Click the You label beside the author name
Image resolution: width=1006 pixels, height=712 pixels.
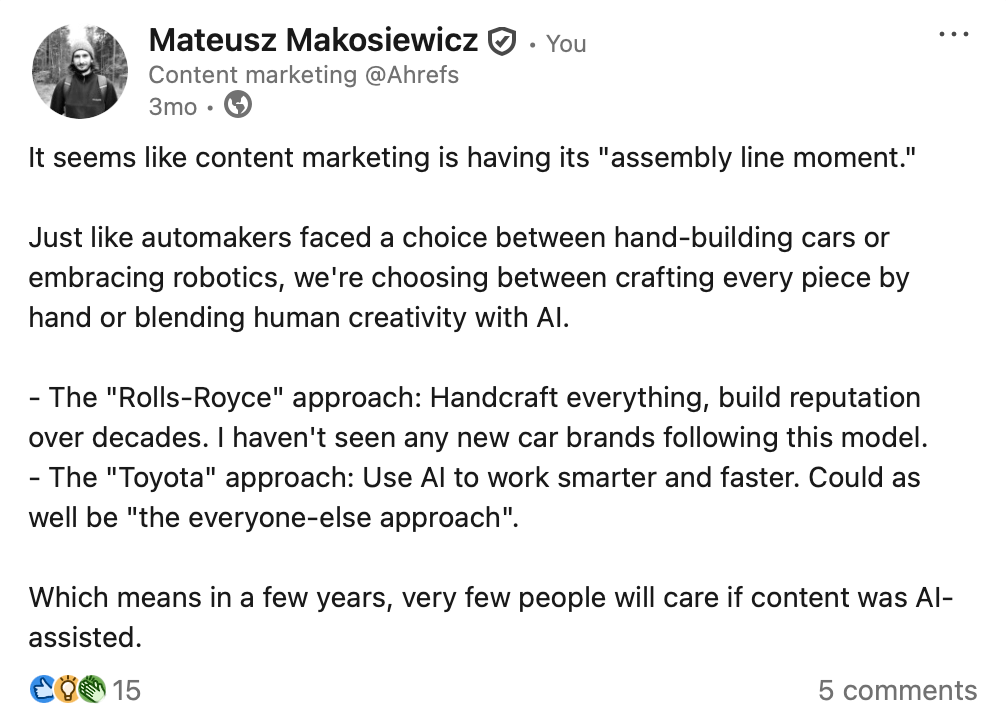click(565, 42)
